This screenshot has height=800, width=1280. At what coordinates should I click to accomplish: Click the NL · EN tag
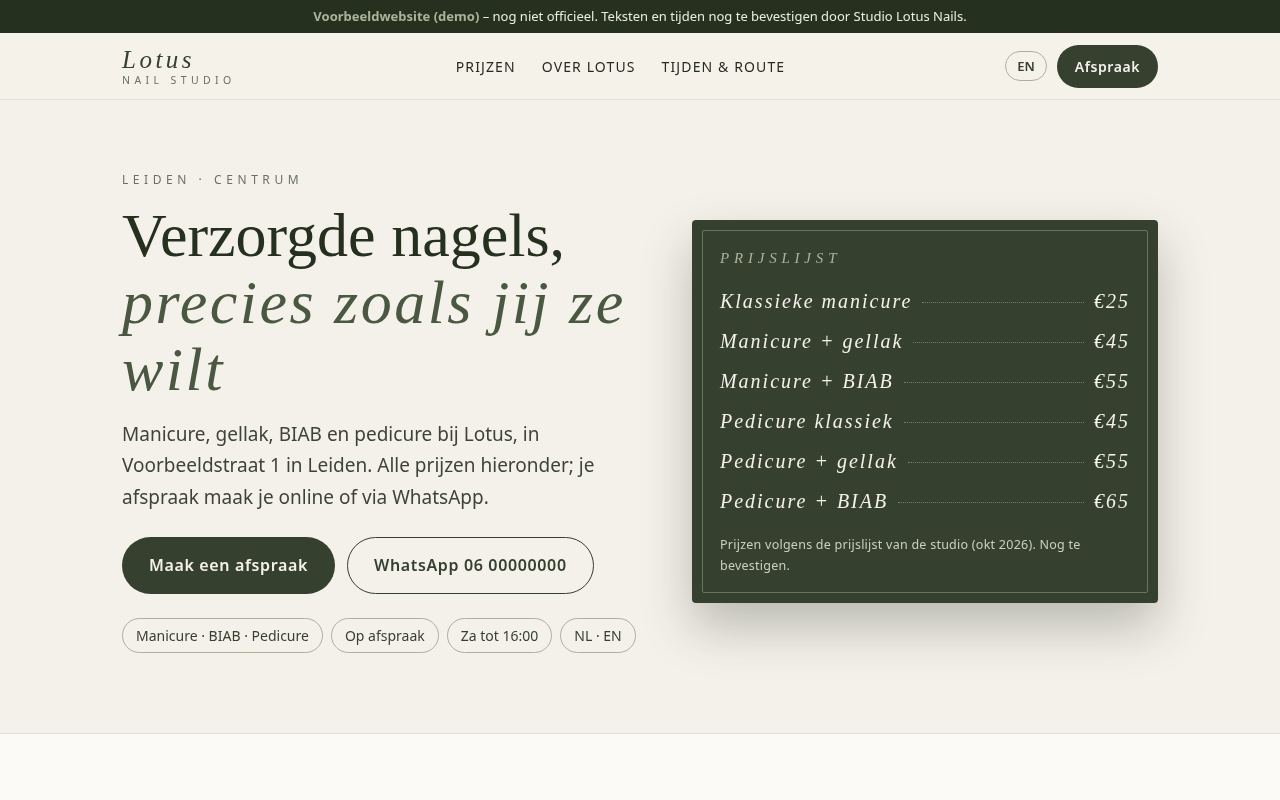pyautogui.click(x=598, y=636)
